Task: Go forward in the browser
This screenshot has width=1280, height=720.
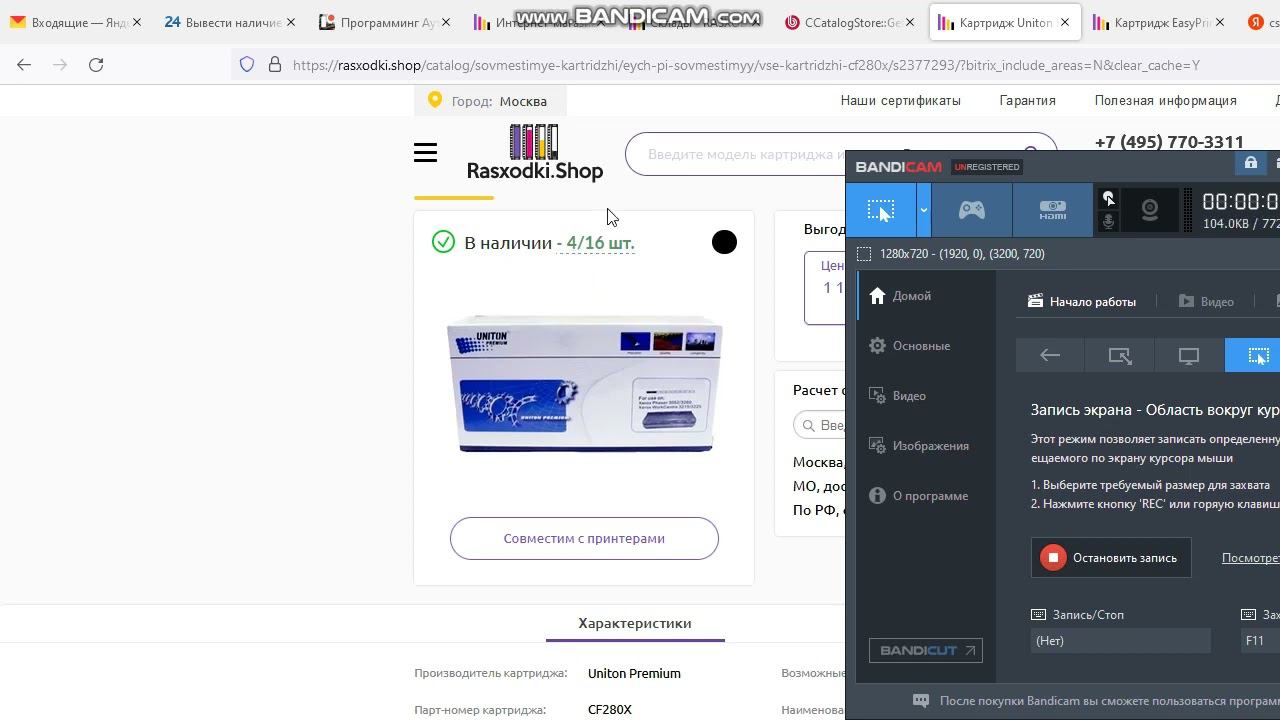Action: [x=60, y=65]
